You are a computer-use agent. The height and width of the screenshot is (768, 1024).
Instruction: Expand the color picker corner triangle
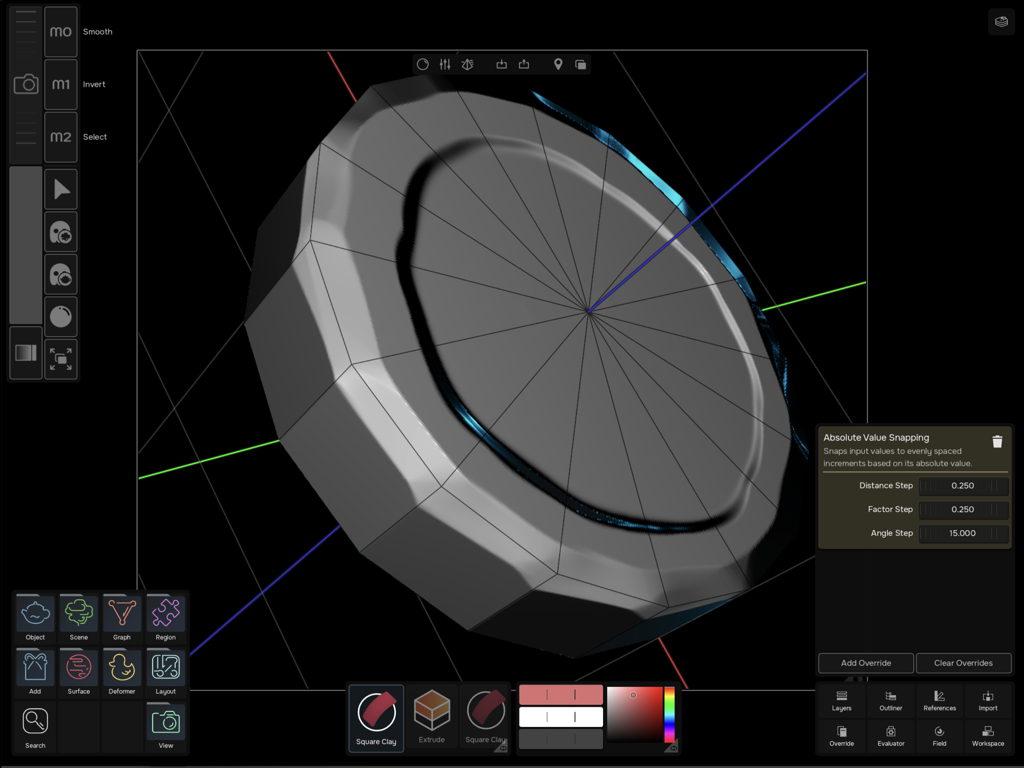point(671,746)
